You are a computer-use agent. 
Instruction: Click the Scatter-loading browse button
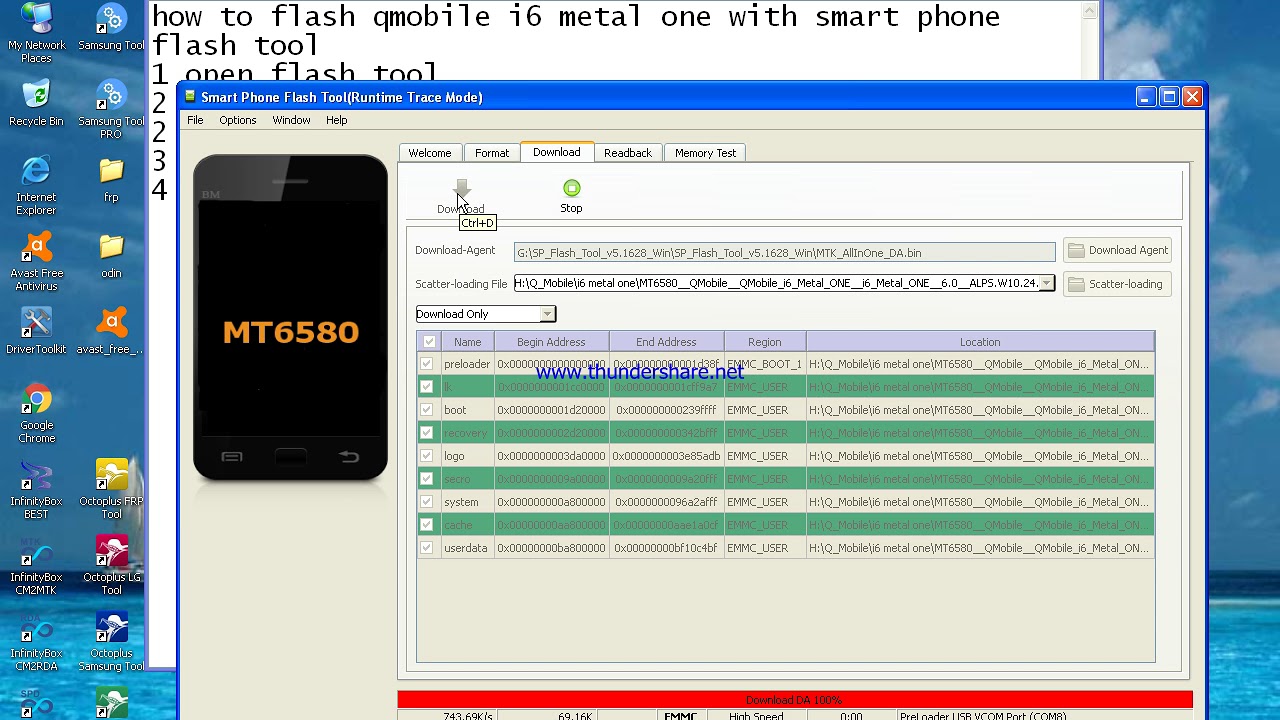[1116, 284]
